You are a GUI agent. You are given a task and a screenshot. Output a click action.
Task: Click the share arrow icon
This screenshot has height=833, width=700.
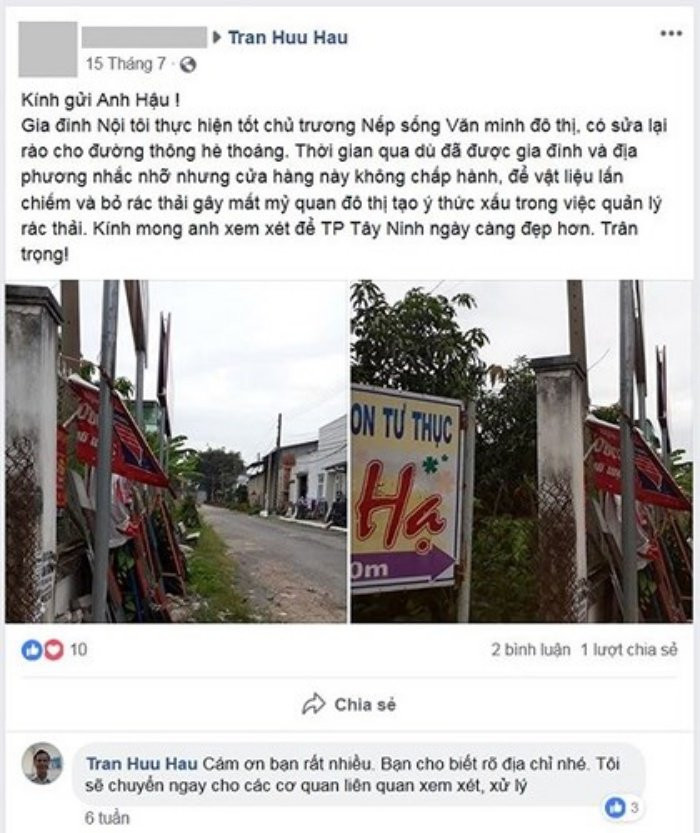click(x=313, y=704)
